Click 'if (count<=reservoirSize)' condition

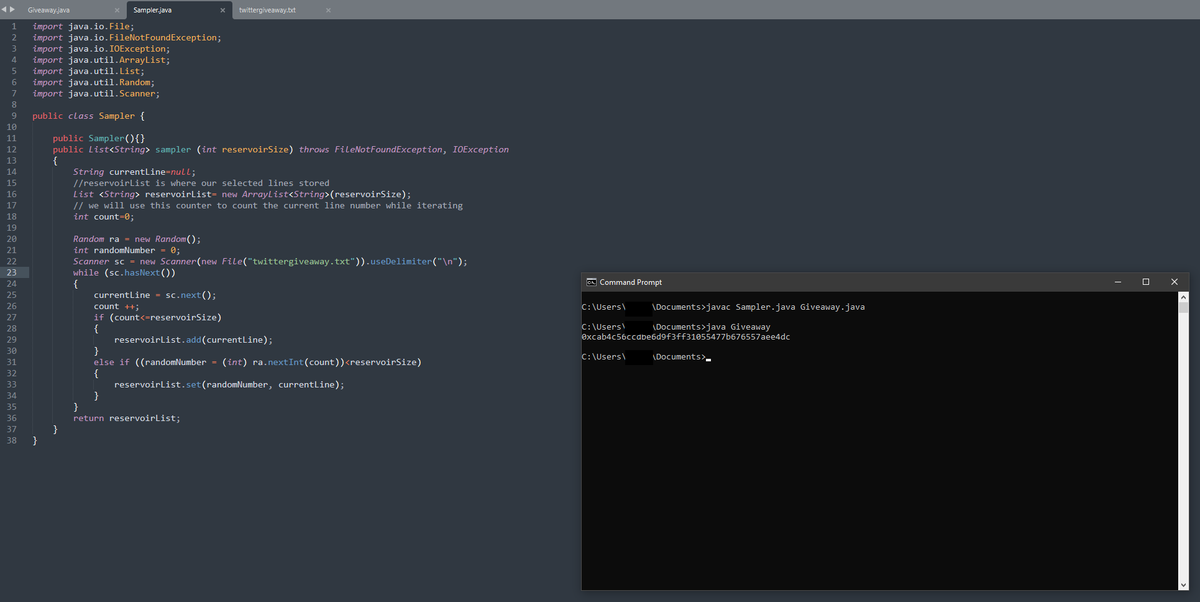point(158,317)
